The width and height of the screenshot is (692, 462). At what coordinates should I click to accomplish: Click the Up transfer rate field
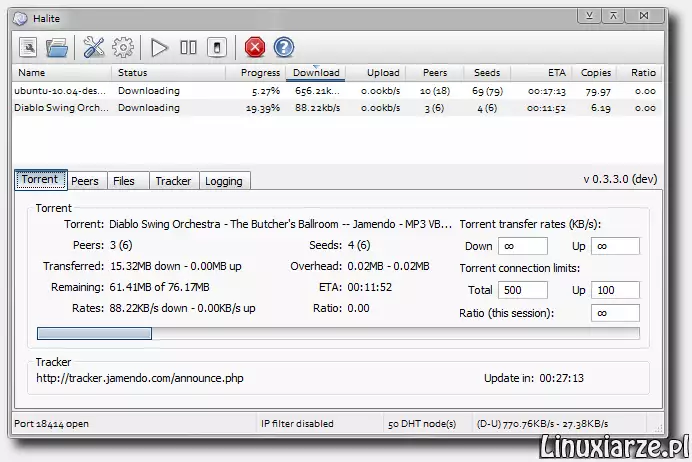click(615, 246)
